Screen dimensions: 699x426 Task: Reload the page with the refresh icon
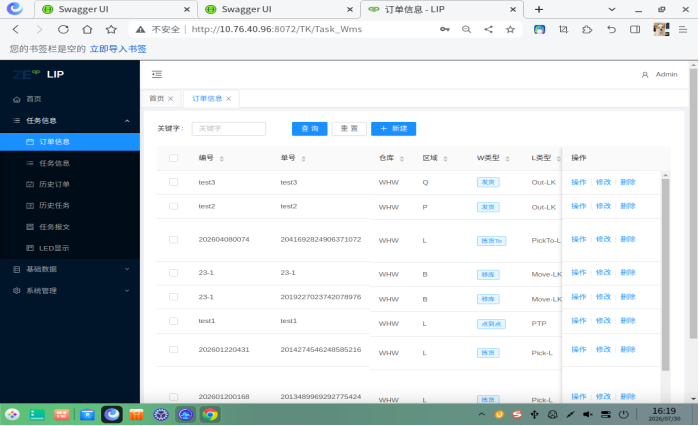tap(63, 29)
